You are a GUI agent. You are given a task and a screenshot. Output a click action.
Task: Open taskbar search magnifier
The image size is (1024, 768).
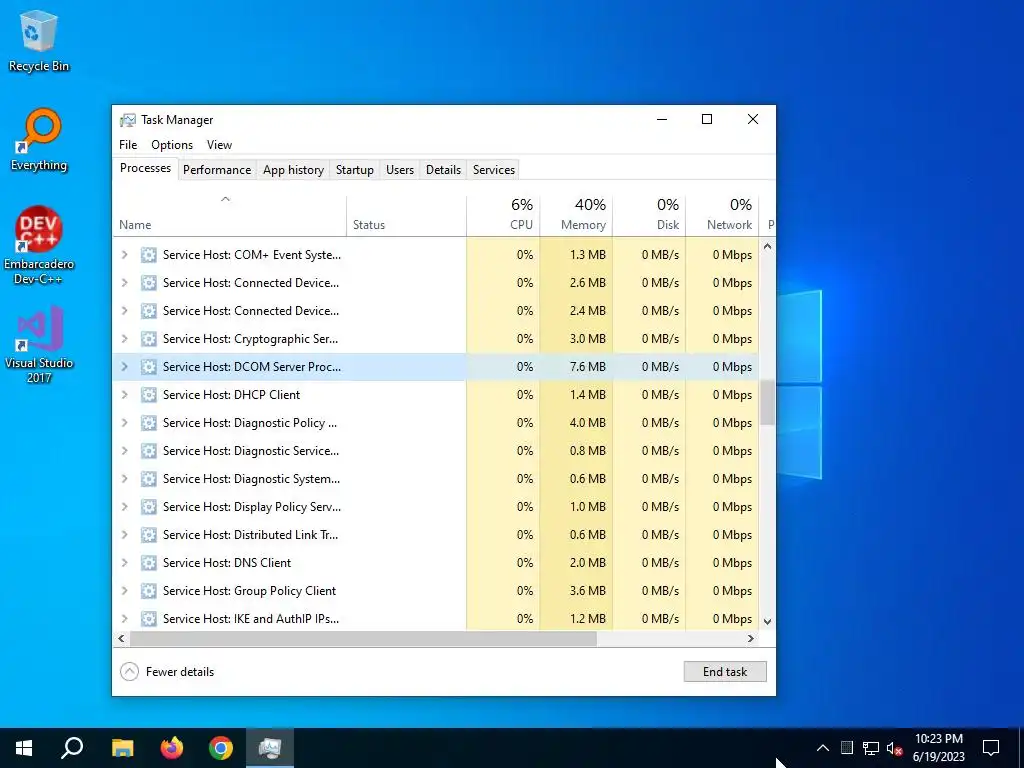pyautogui.click(x=72, y=748)
